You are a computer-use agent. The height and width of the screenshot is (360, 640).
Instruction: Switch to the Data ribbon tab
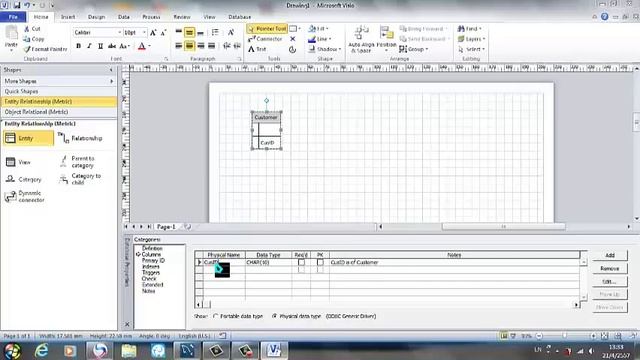(124, 17)
